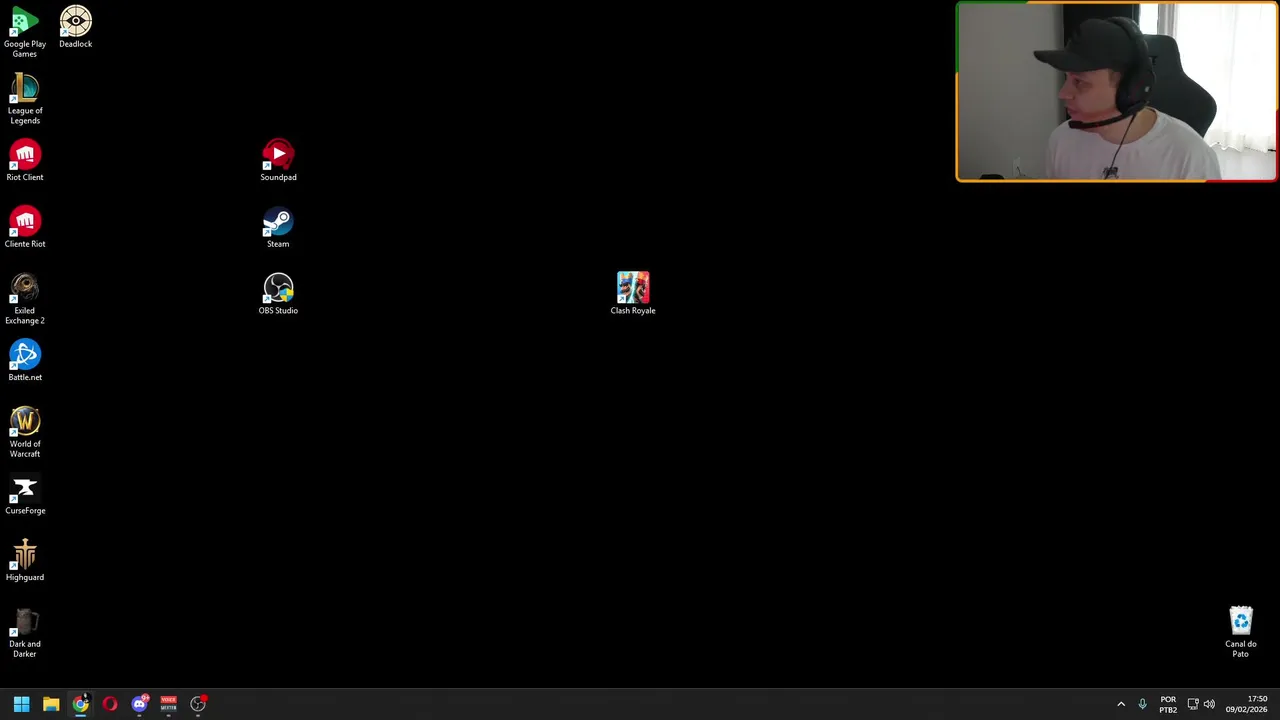1280x720 pixels.
Task: Open OBS Studio from the taskbar
Action: click(x=198, y=704)
